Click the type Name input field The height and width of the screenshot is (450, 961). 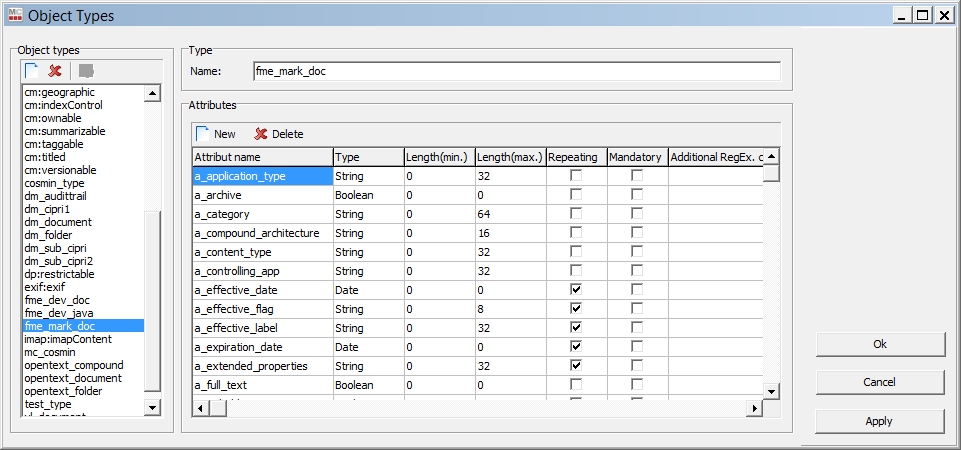pyautogui.click(x=516, y=71)
